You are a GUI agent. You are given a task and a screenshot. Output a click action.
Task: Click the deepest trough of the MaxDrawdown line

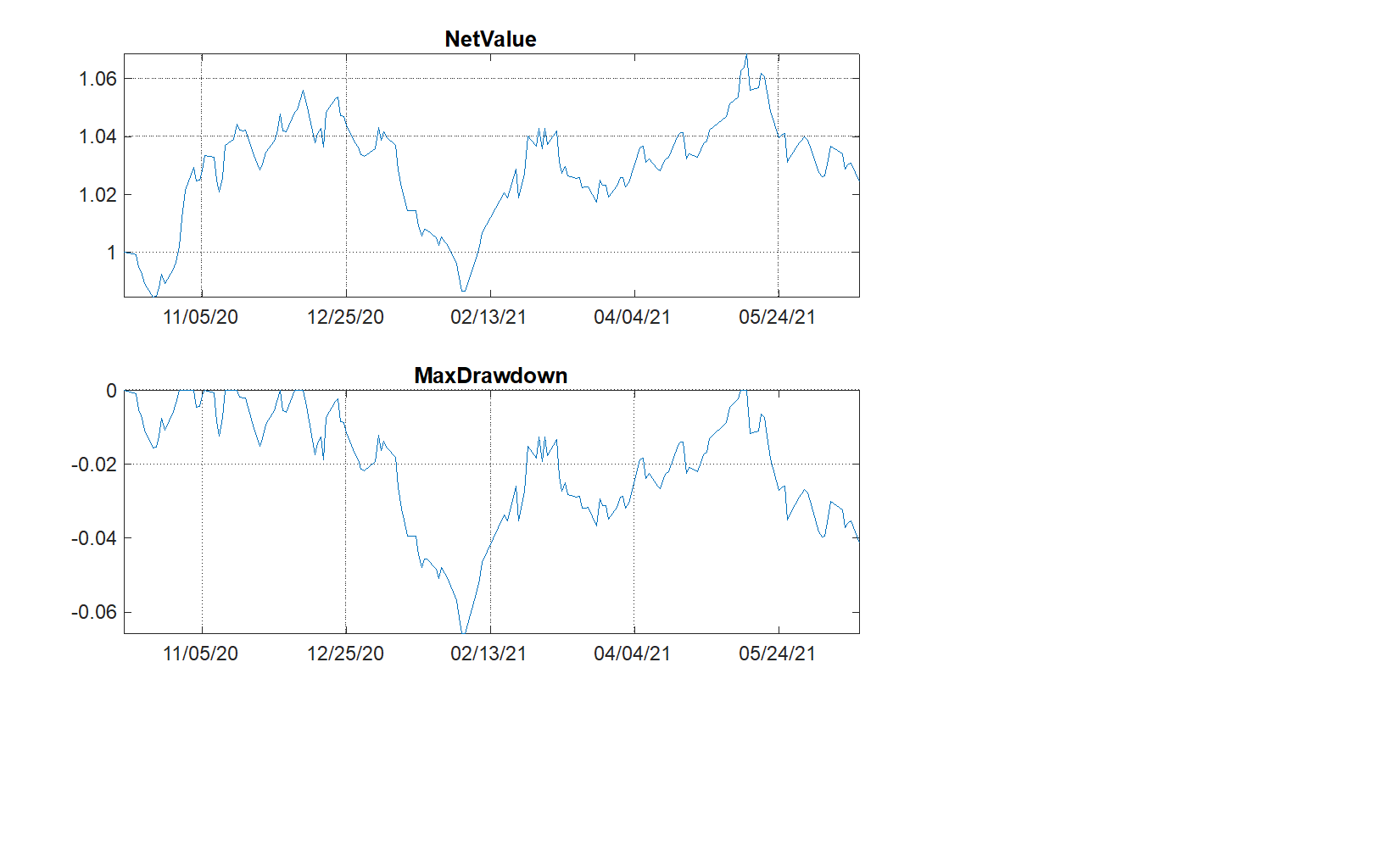pos(463,632)
